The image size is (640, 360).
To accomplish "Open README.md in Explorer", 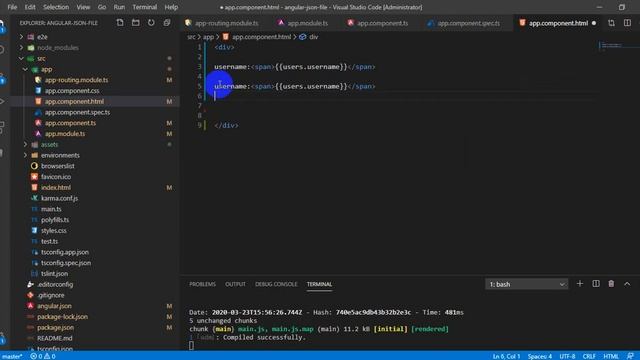I will click(55, 338).
